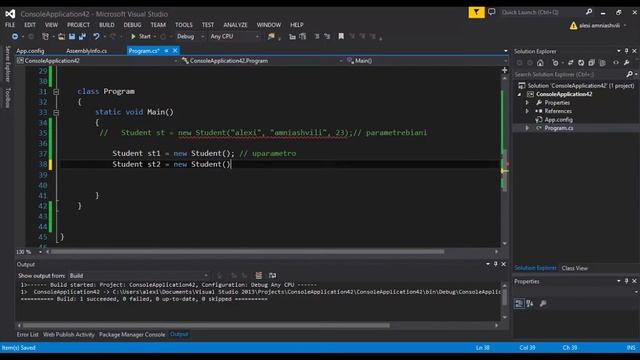The image size is (640, 360).
Task: Collapse the class Program code region
Action: click(56, 92)
